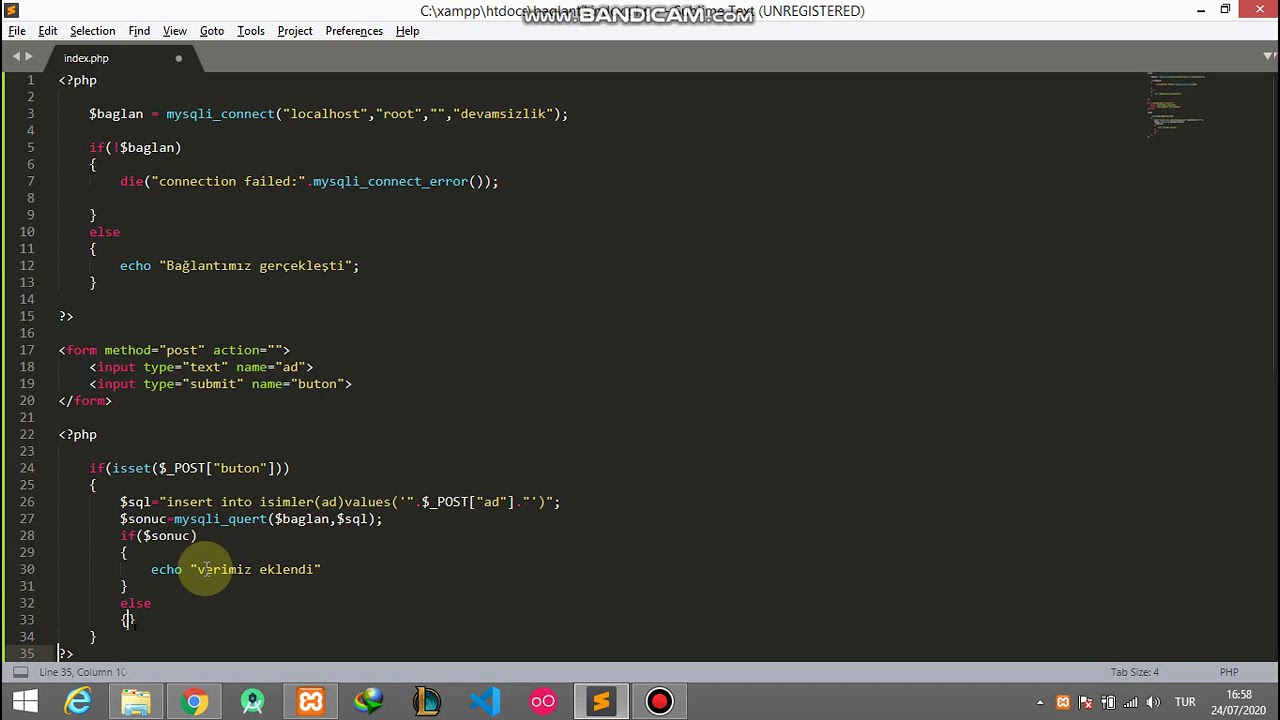This screenshot has height=720, width=1280.
Task: Open the Project menu
Action: (x=295, y=31)
